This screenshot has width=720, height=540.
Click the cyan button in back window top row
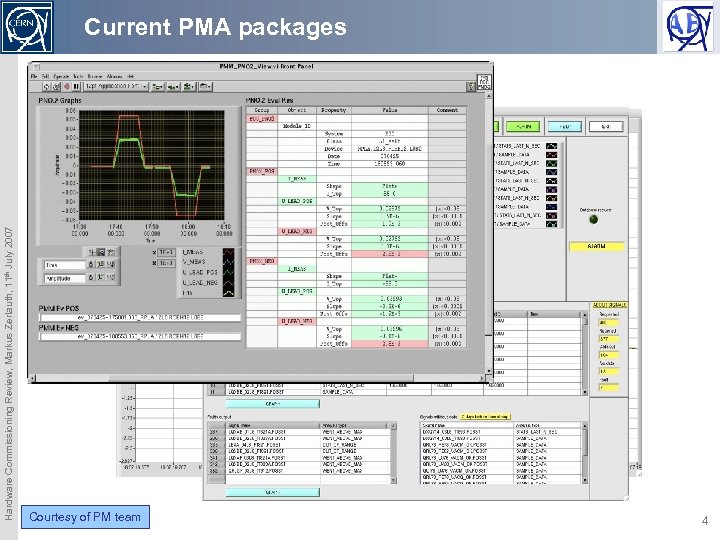point(565,126)
